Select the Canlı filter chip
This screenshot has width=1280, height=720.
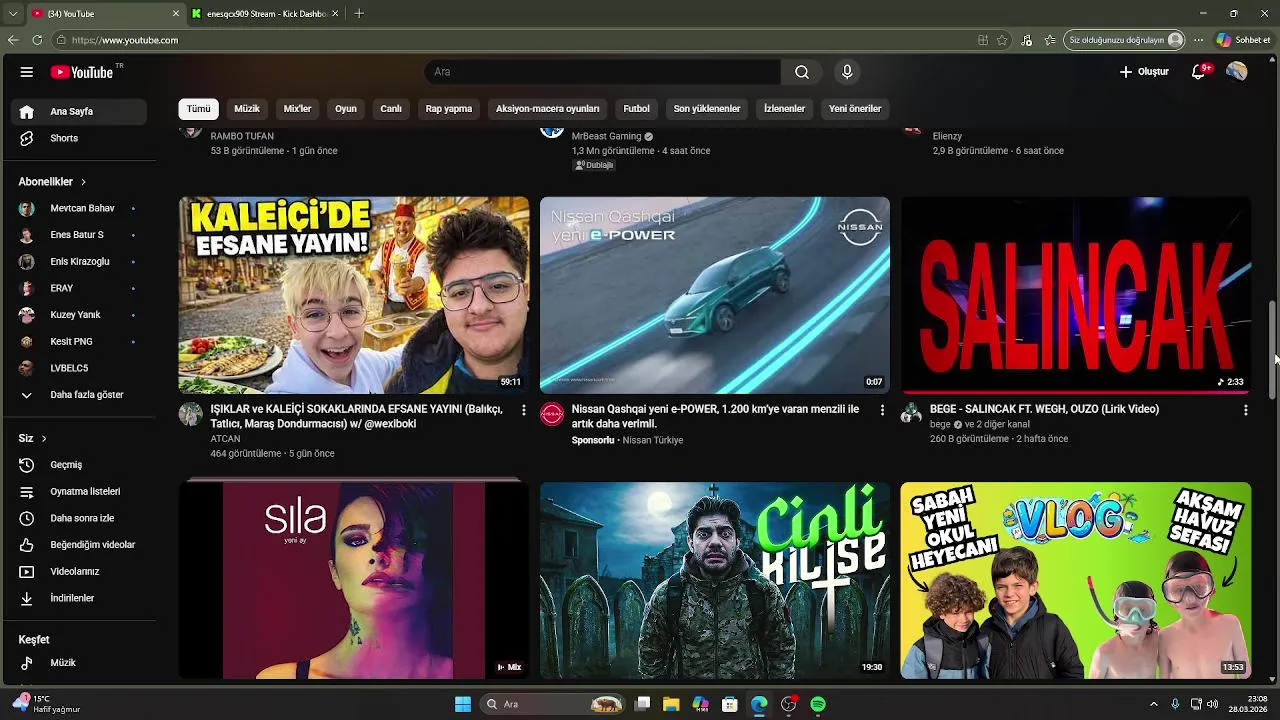pos(391,109)
